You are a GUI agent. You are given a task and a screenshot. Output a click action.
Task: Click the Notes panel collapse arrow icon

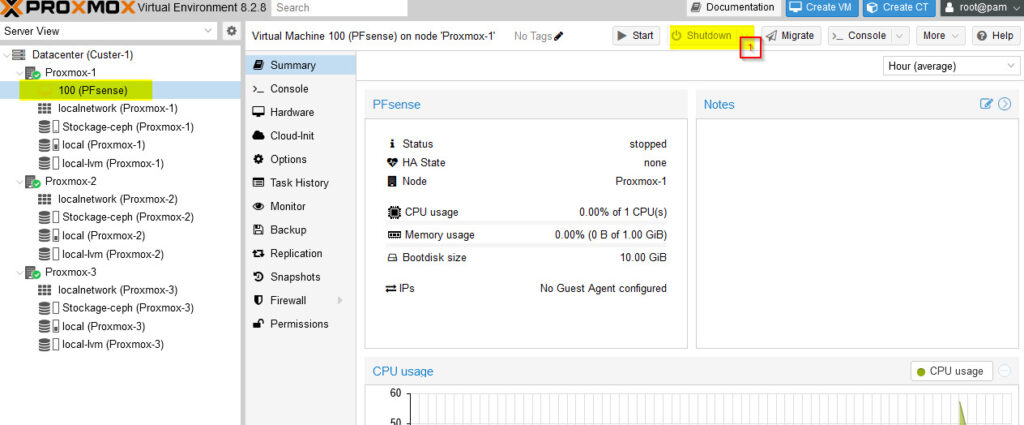(1005, 104)
